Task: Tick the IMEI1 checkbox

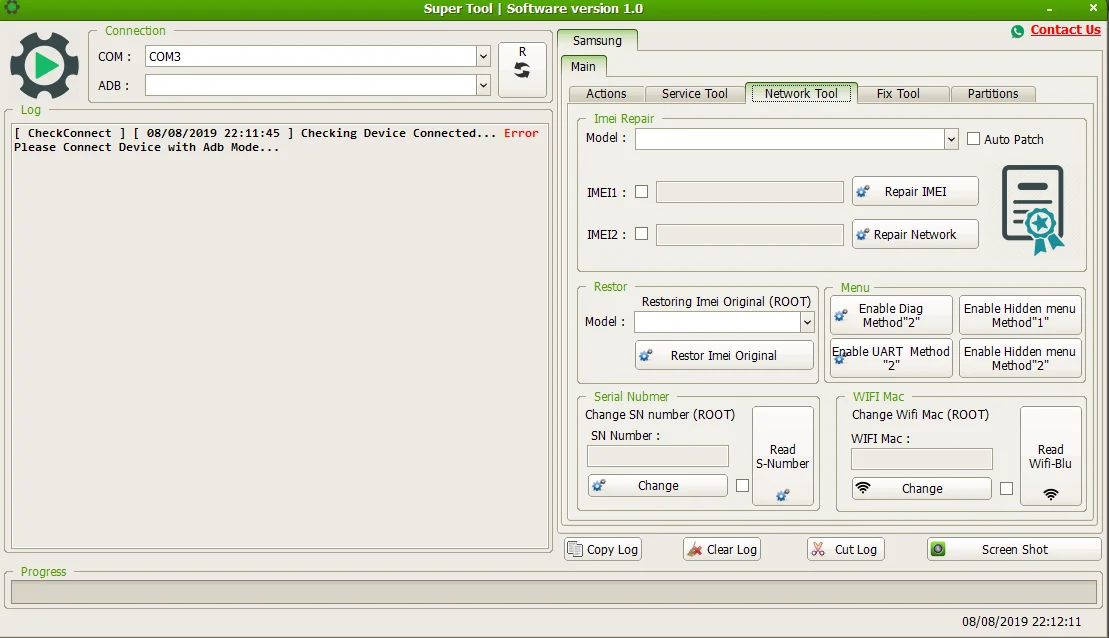Action: point(641,191)
